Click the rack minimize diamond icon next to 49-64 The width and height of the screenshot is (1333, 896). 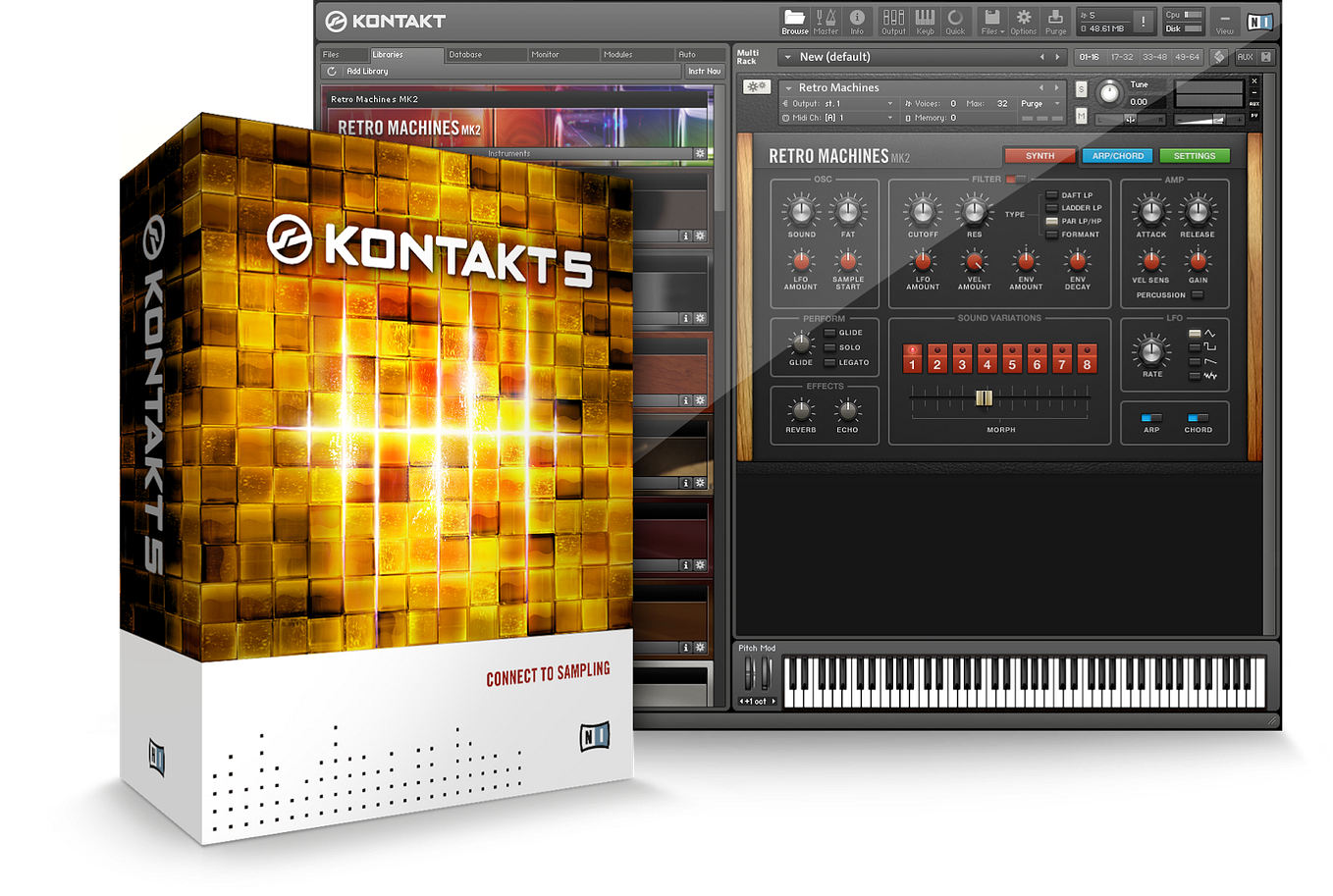pyautogui.click(x=1219, y=57)
